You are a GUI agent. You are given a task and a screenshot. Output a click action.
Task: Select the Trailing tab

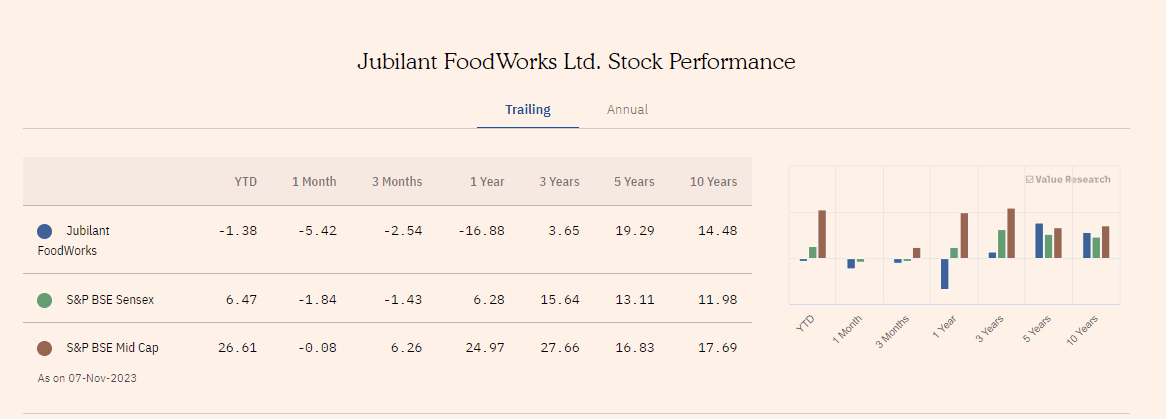(x=527, y=110)
